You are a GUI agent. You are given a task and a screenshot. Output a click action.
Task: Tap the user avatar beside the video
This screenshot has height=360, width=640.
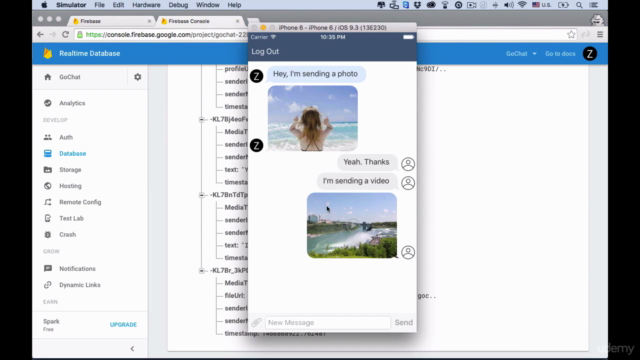click(x=408, y=252)
